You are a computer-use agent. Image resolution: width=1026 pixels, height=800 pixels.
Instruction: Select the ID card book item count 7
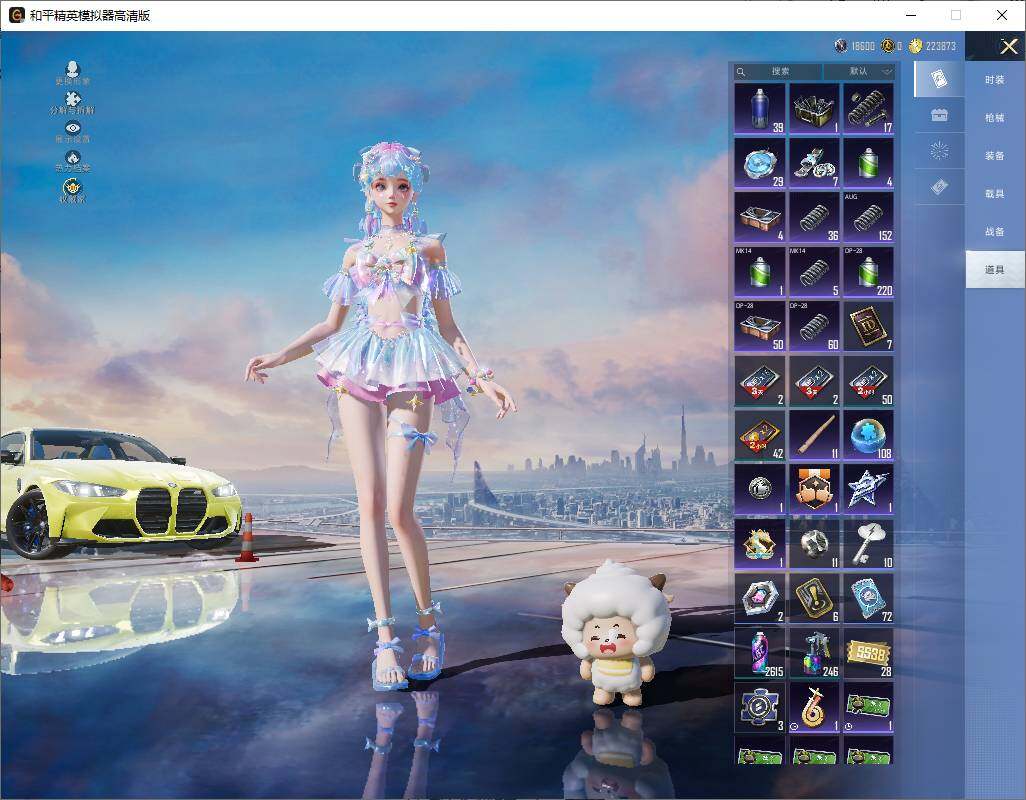[x=868, y=326]
